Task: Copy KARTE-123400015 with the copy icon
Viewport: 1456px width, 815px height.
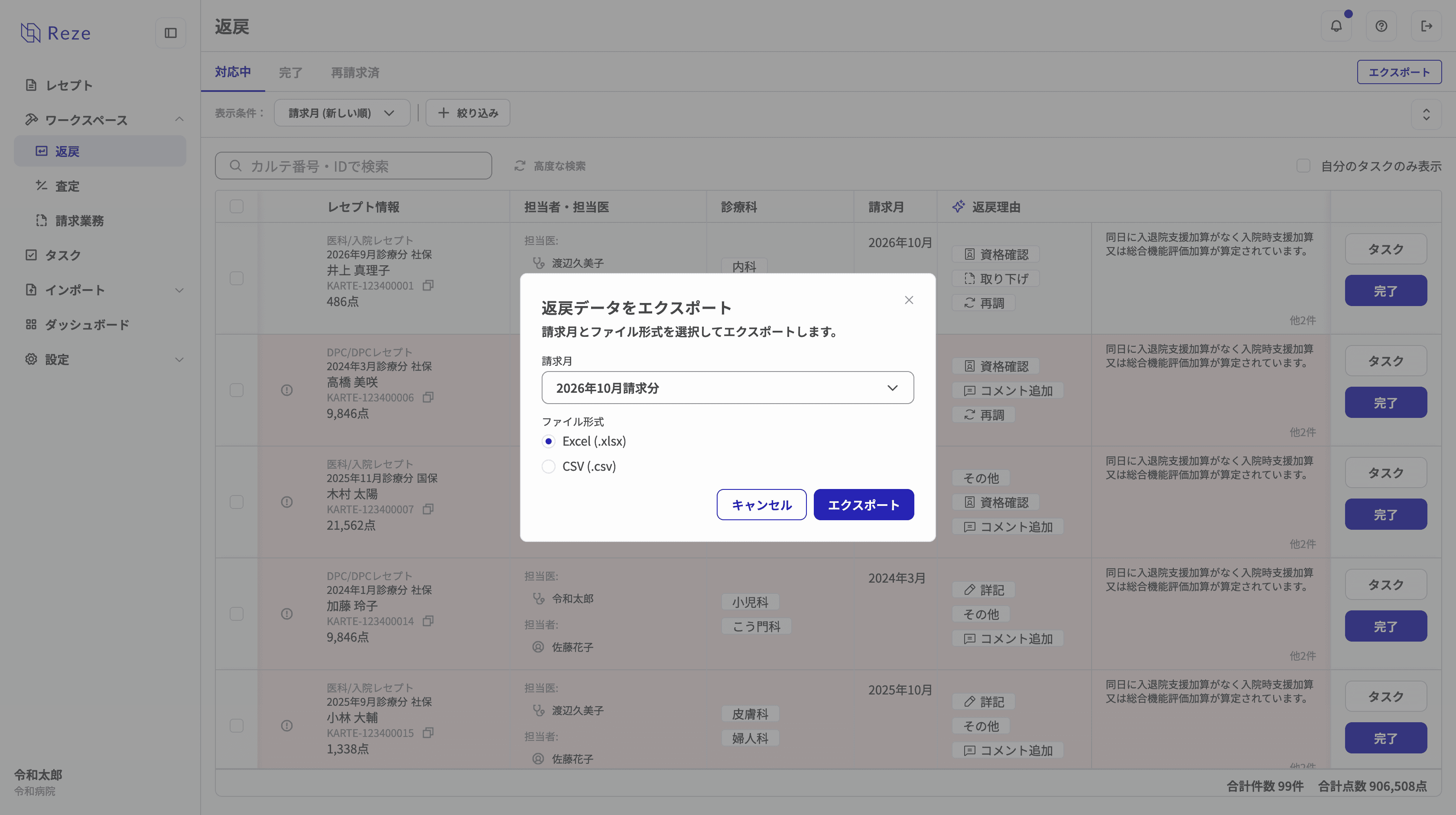Action: click(428, 733)
